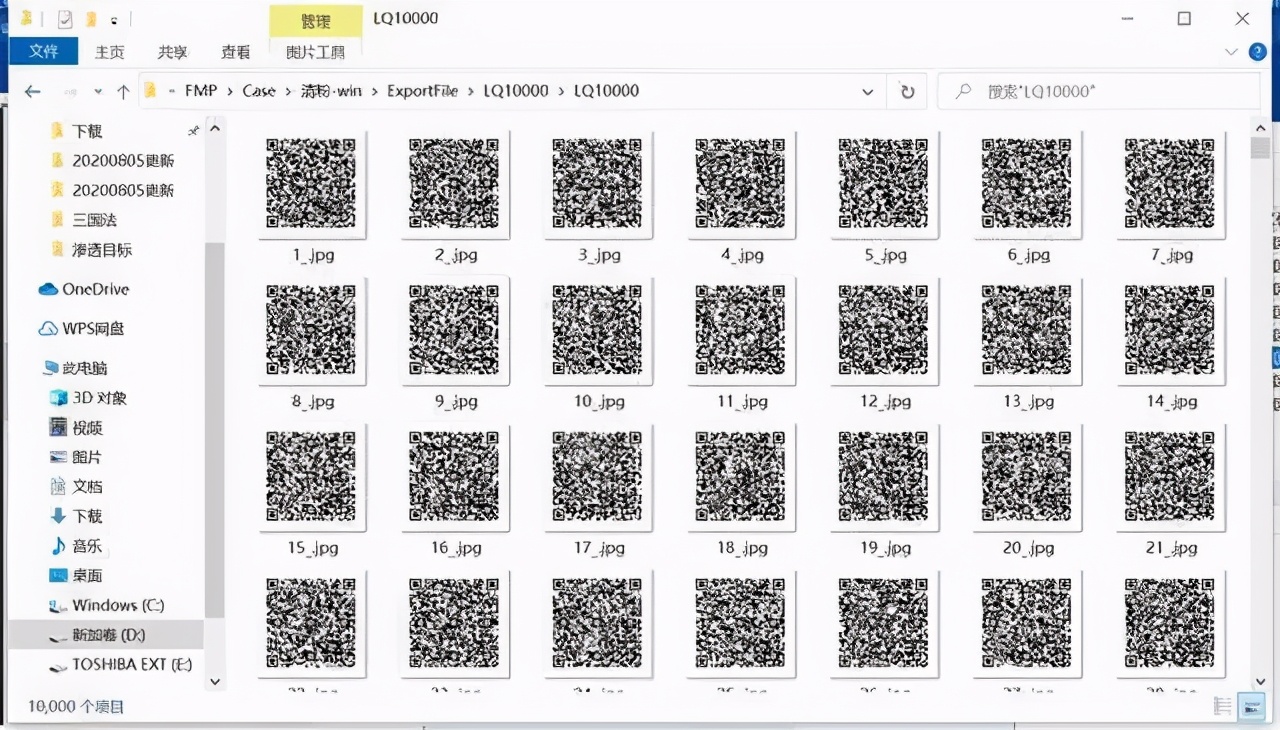Click the new folder icon in Quick Access toolbar

click(x=92, y=18)
